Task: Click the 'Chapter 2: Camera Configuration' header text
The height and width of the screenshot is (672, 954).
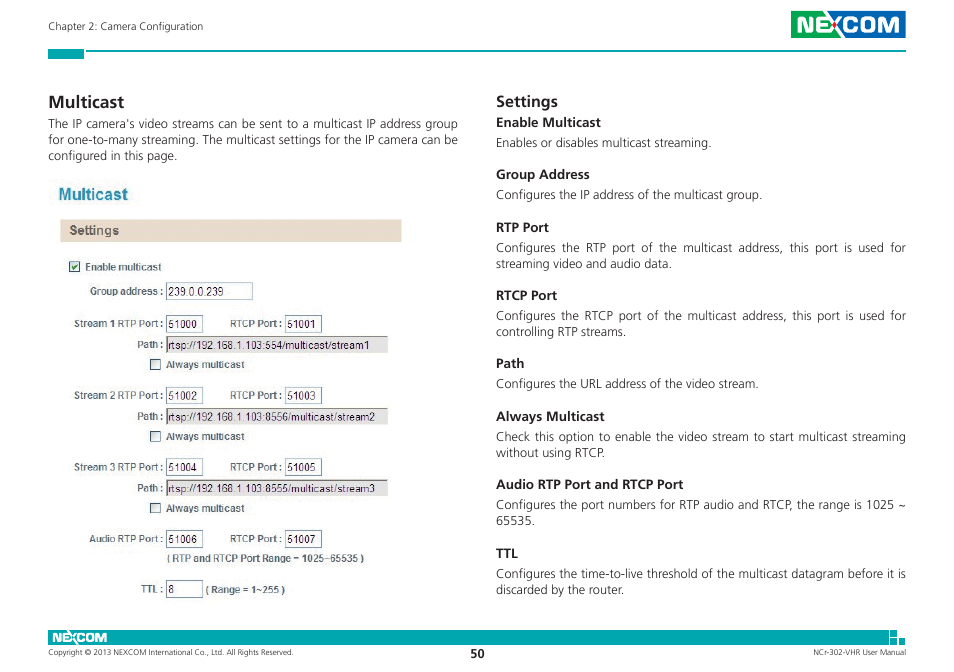Action: (x=126, y=26)
